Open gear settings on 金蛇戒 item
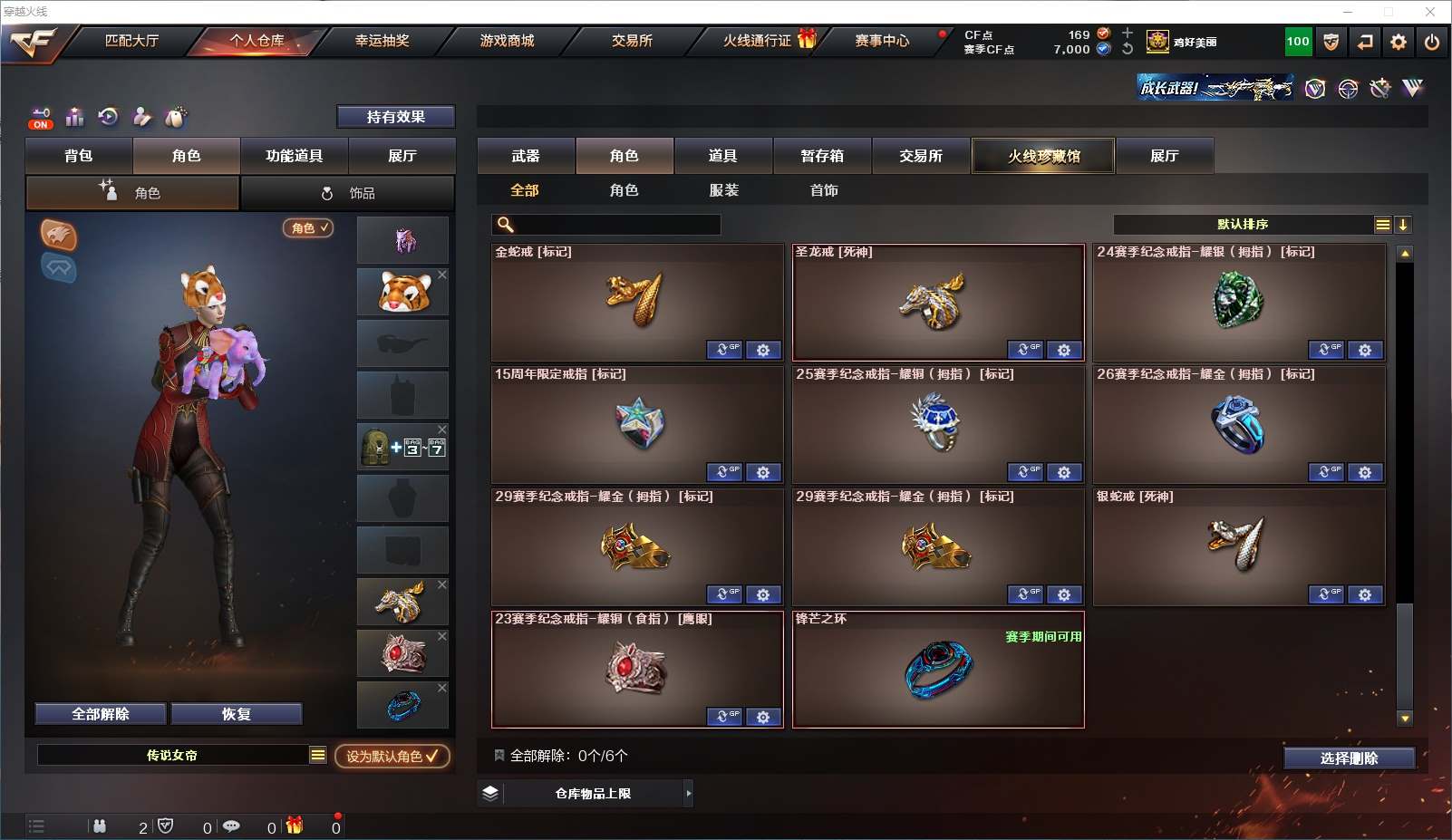The height and width of the screenshot is (840, 1452). point(763,350)
